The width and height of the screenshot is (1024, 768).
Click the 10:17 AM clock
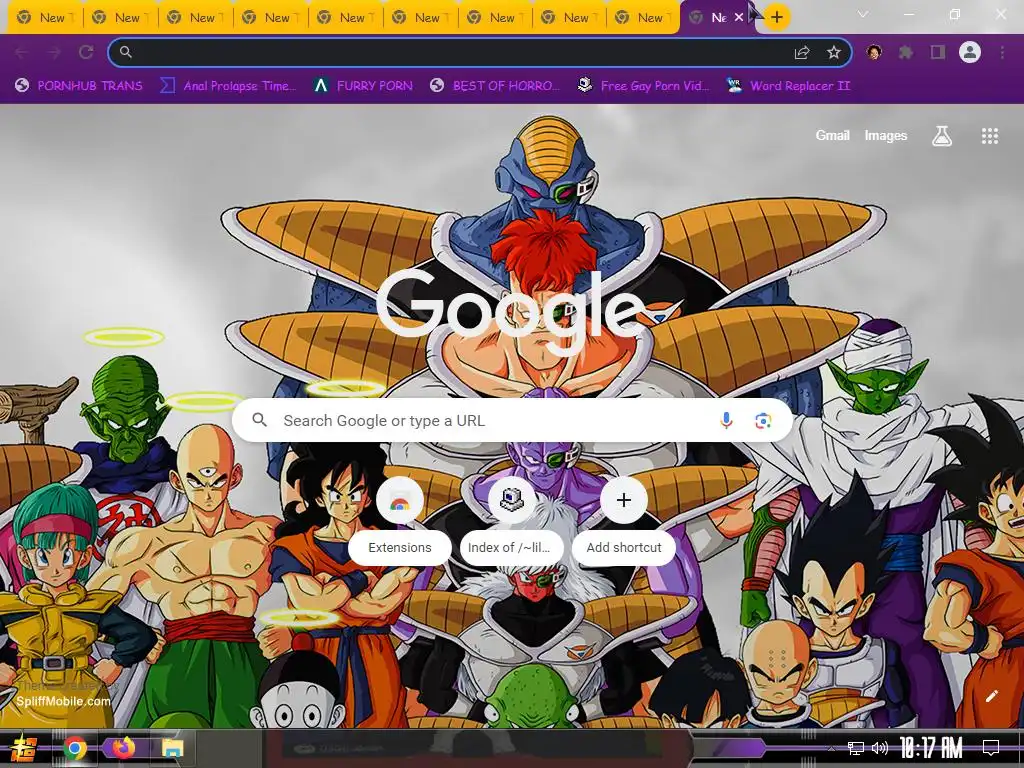pos(931,748)
